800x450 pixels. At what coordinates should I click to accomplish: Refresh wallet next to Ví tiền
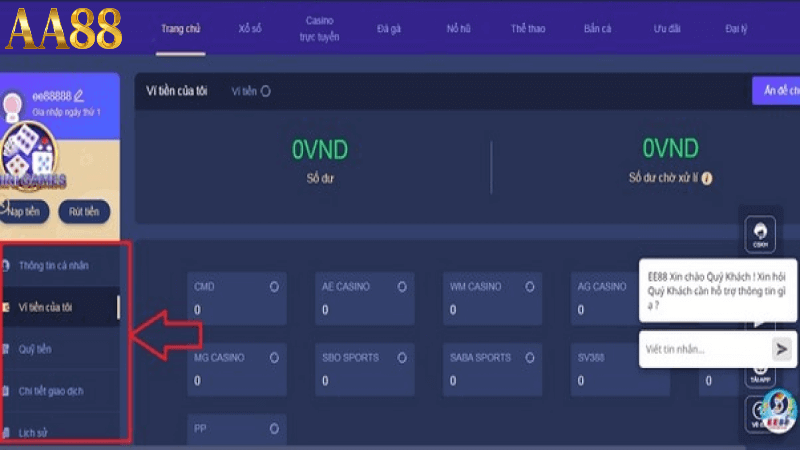point(266,91)
